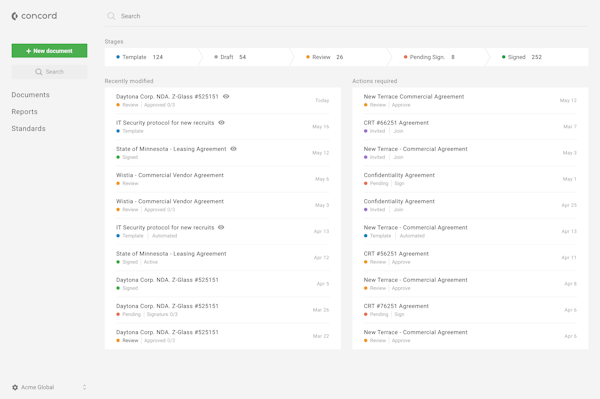Screen dimensions: 600x399
Task: Click Approve under CRT #56251 Agreement
Action: (401, 262)
